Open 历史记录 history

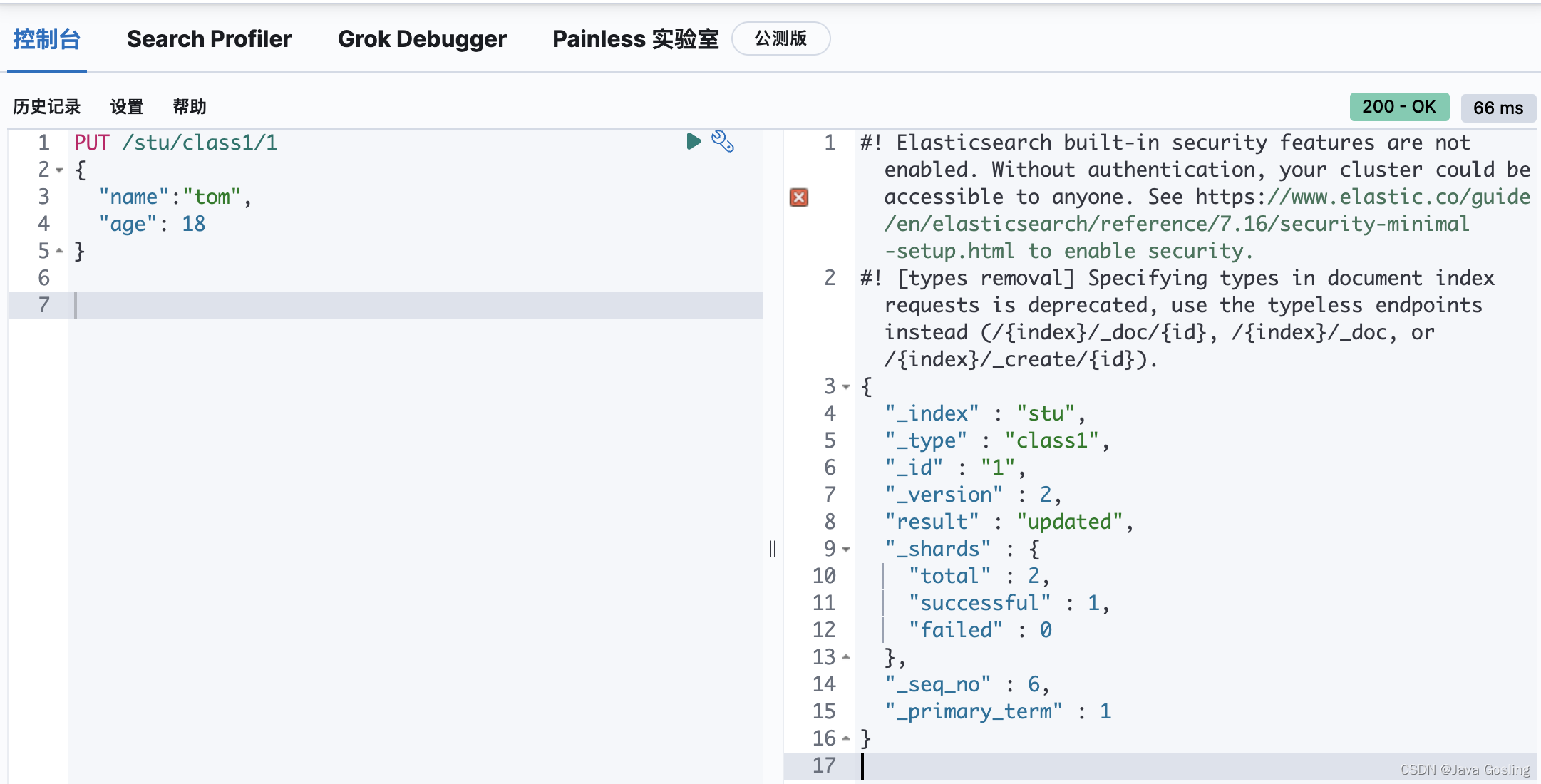click(47, 107)
